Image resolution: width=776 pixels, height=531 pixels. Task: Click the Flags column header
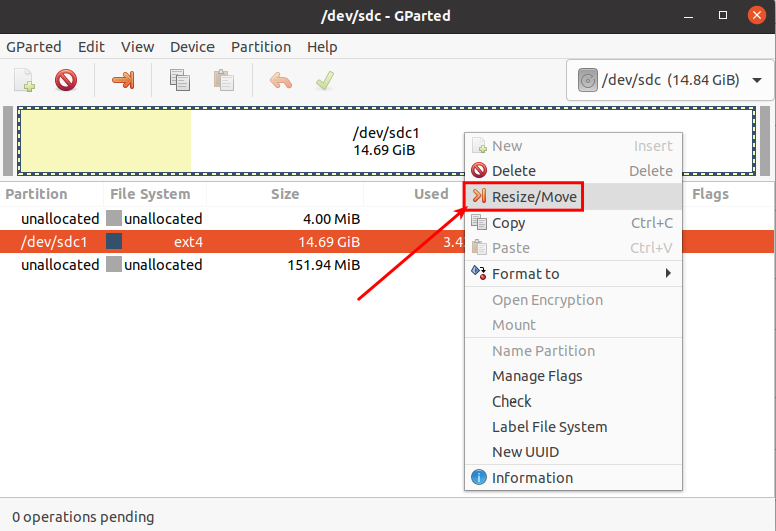710,194
